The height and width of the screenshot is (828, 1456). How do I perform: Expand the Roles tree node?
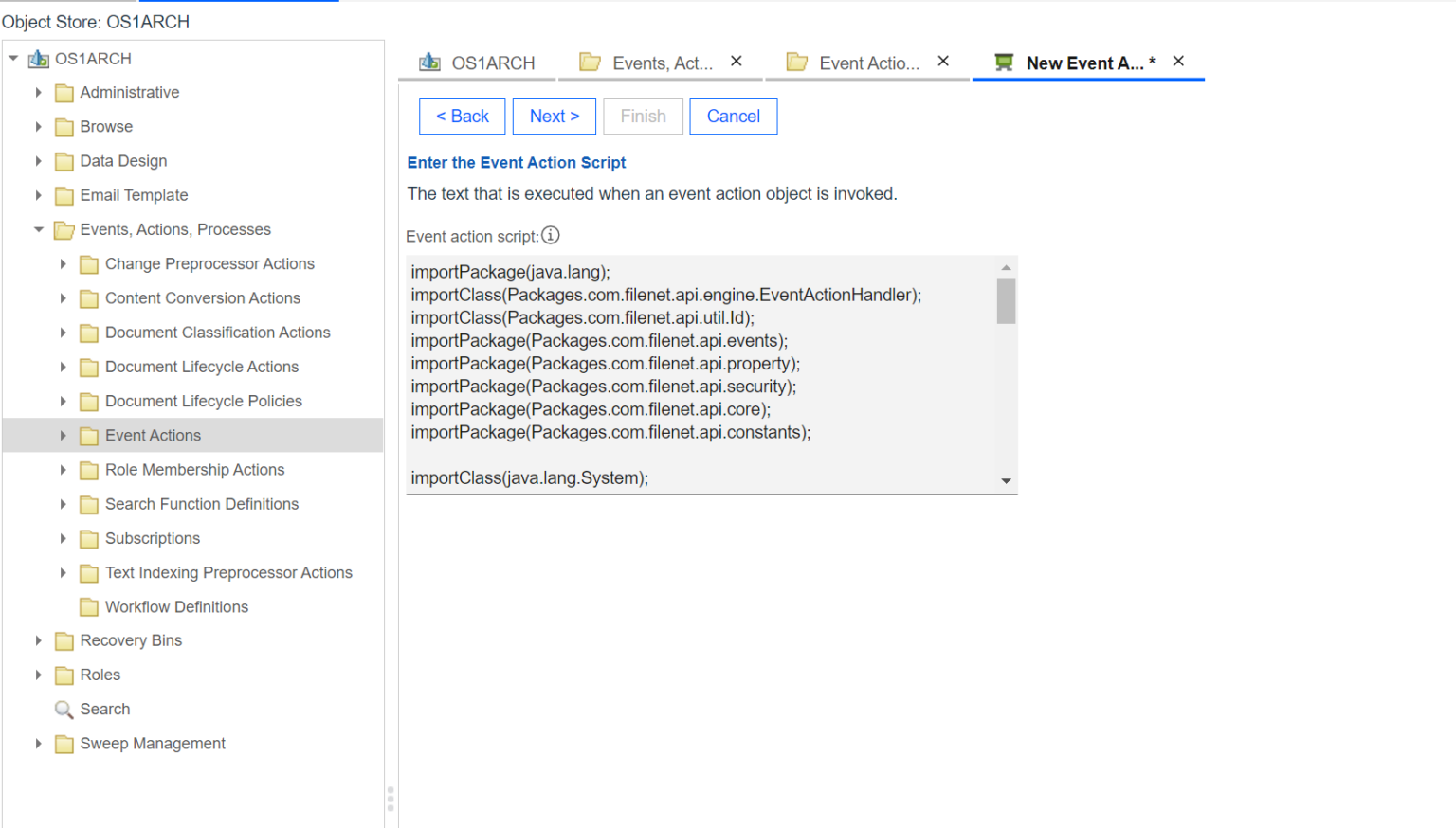[38, 675]
